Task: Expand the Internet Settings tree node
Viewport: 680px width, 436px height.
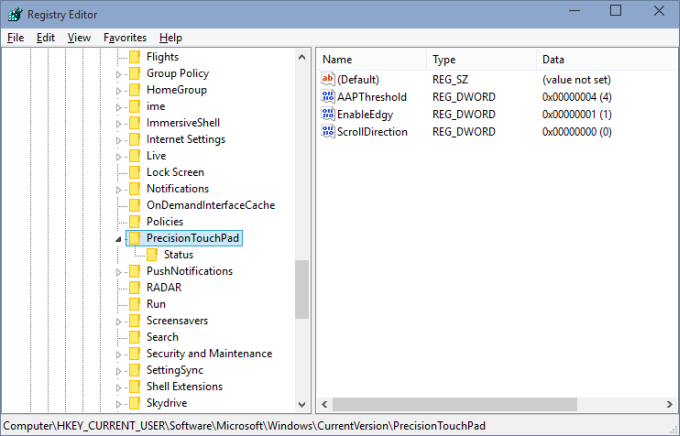Action: (x=119, y=139)
